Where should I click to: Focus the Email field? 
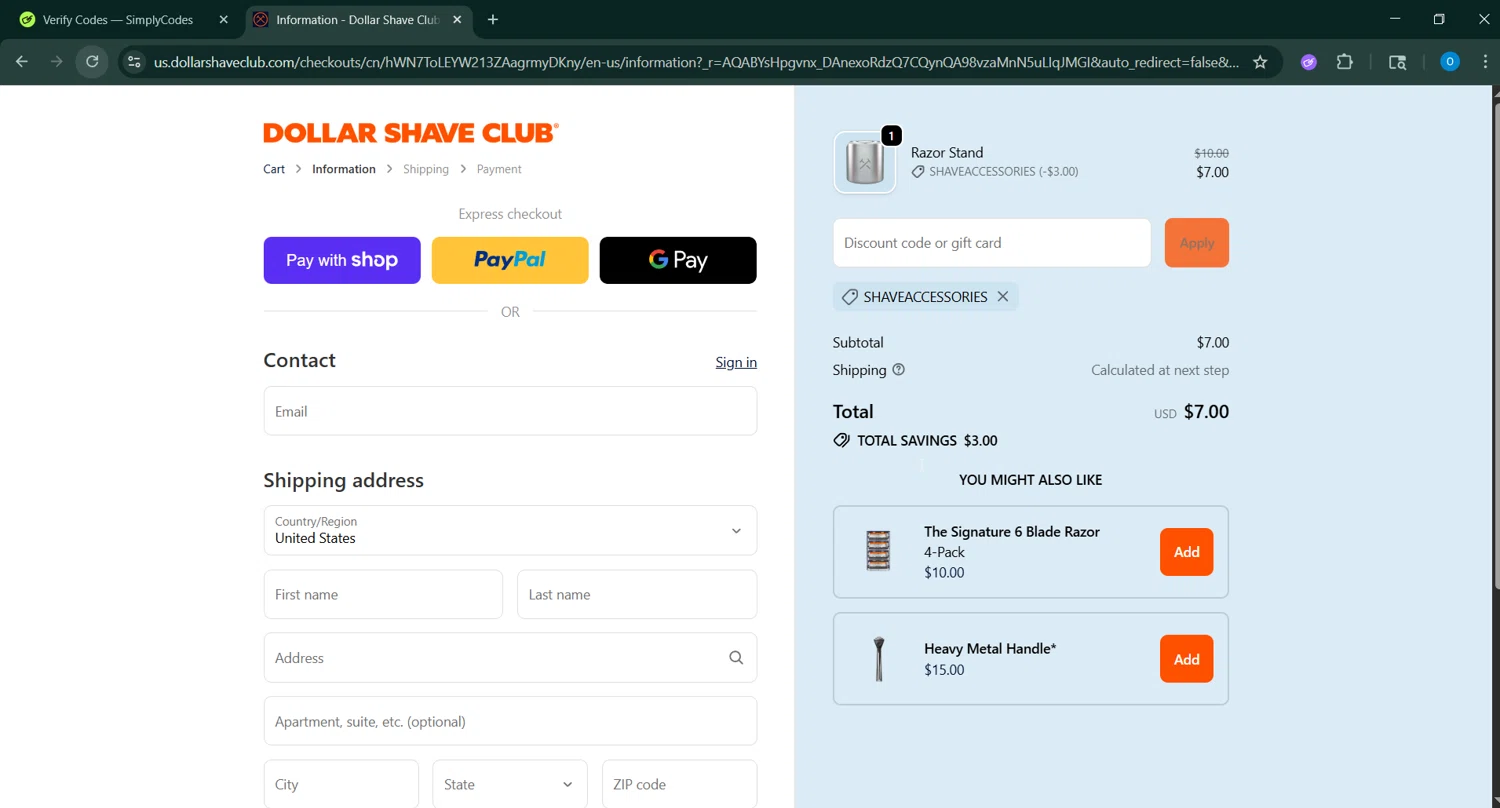point(510,411)
